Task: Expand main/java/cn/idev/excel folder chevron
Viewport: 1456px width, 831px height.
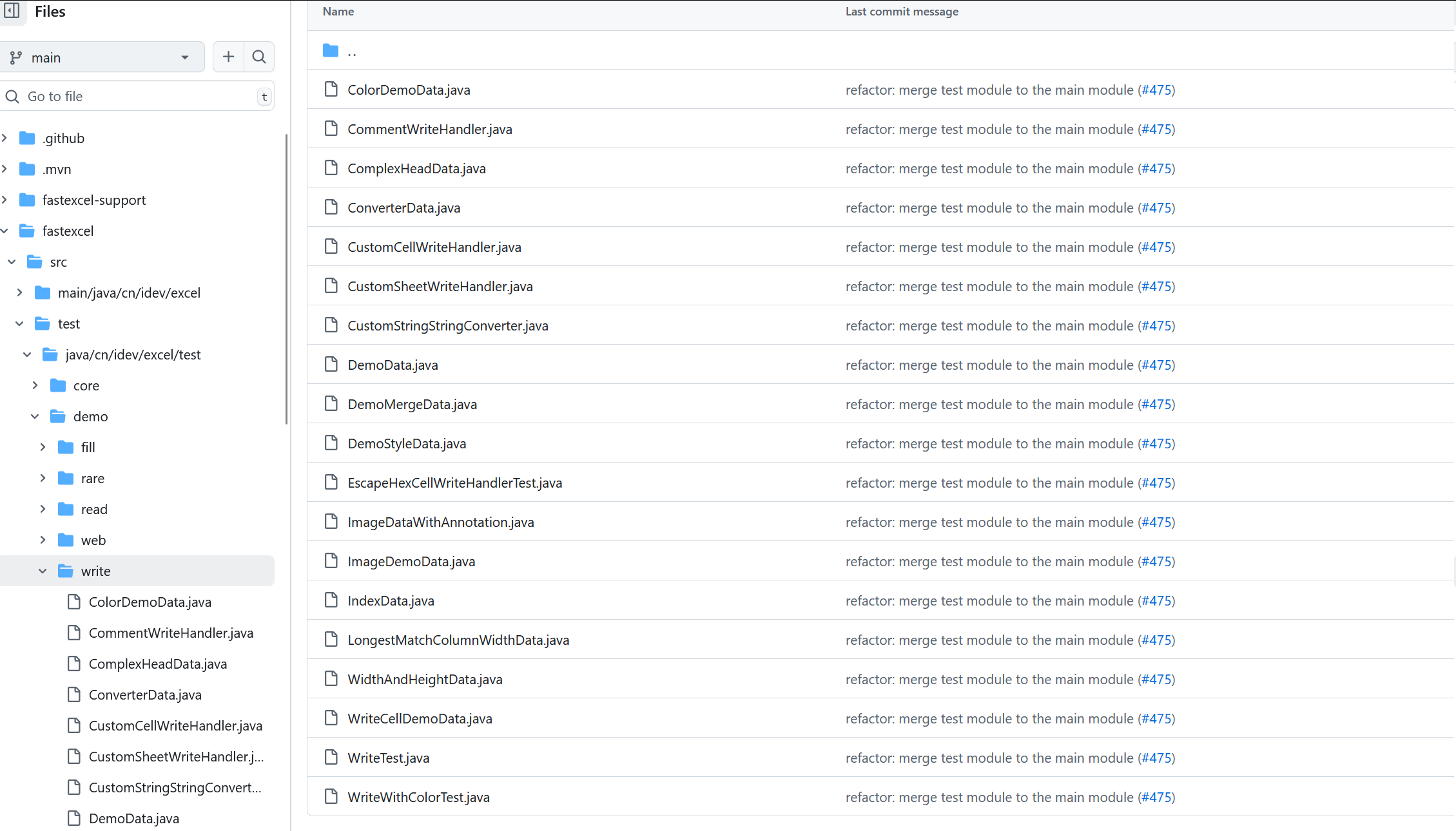Action: (x=19, y=292)
